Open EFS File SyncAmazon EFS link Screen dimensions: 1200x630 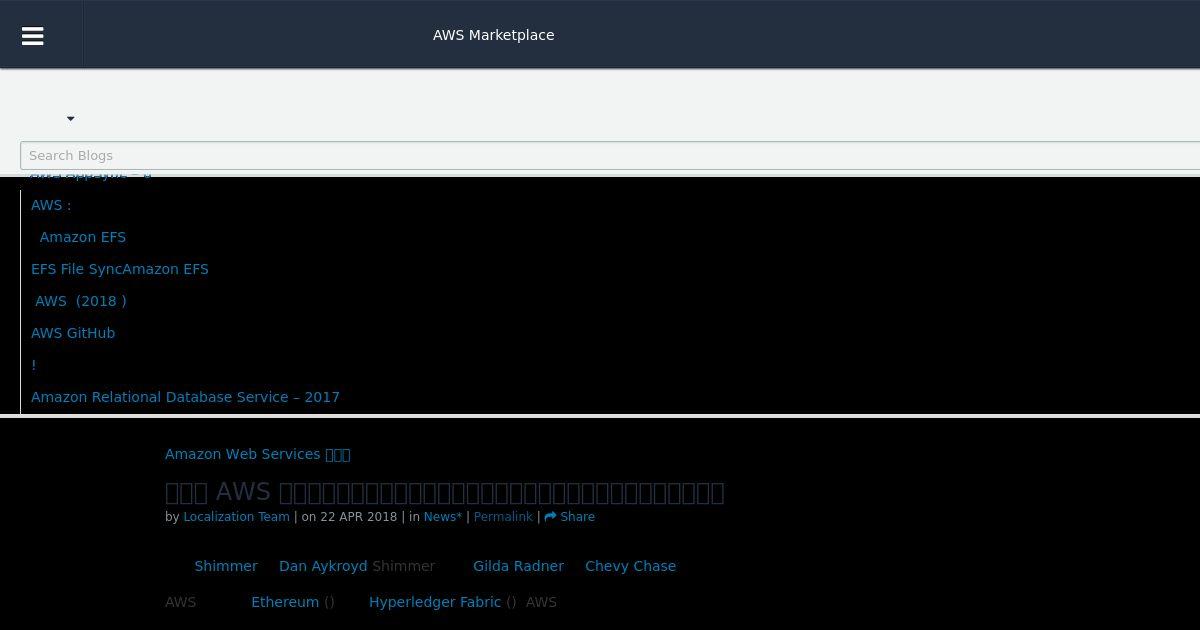(120, 269)
